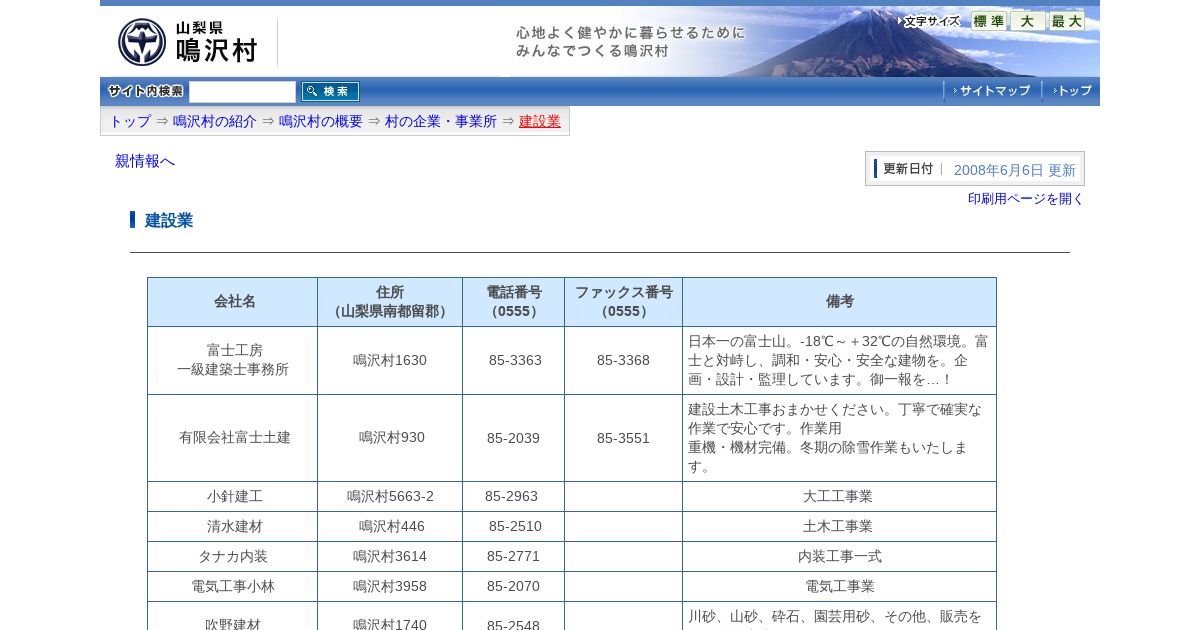Click phone number 85-3363
The width and height of the screenshot is (1200, 630).
click(x=515, y=360)
